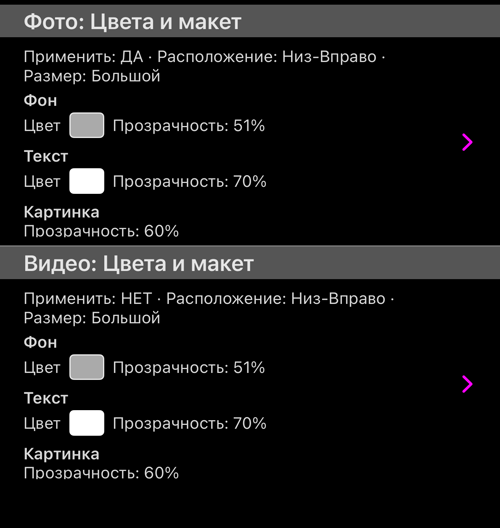Click photo picture 'Прозрачность: 60%' value
Viewport: 500px width, 528px height.
coord(101,231)
